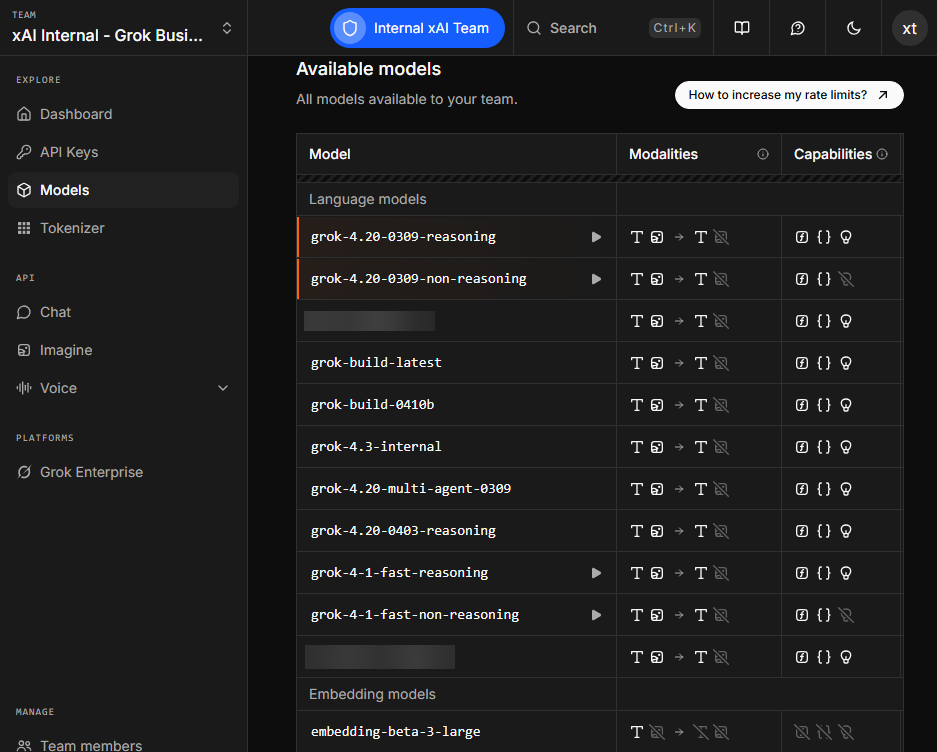This screenshot has height=752, width=937.
Task: Toggle dark mode moon icon
Action: [853, 28]
